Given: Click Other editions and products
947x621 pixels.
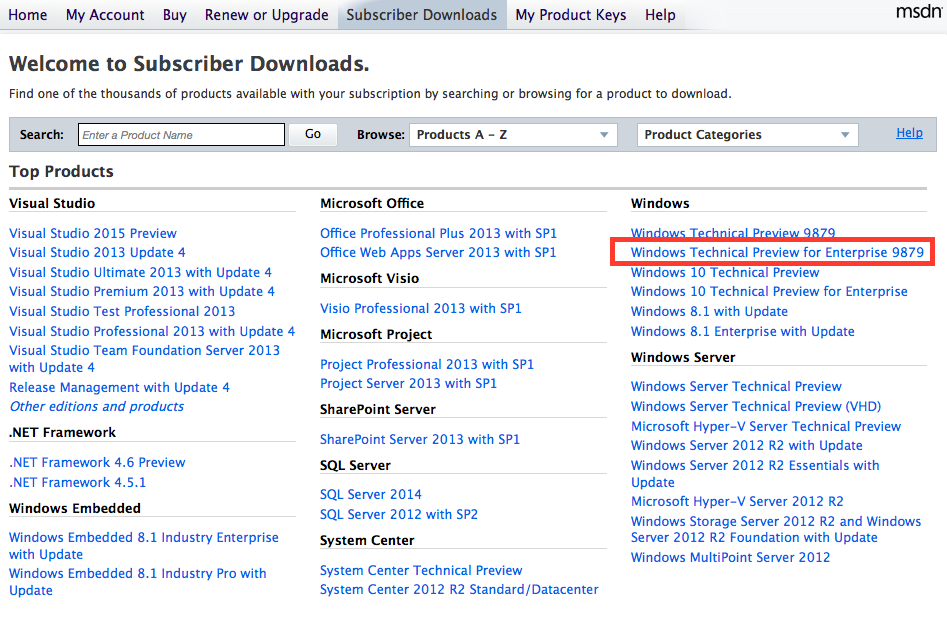Looking at the screenshot, I should pos(97,407).
